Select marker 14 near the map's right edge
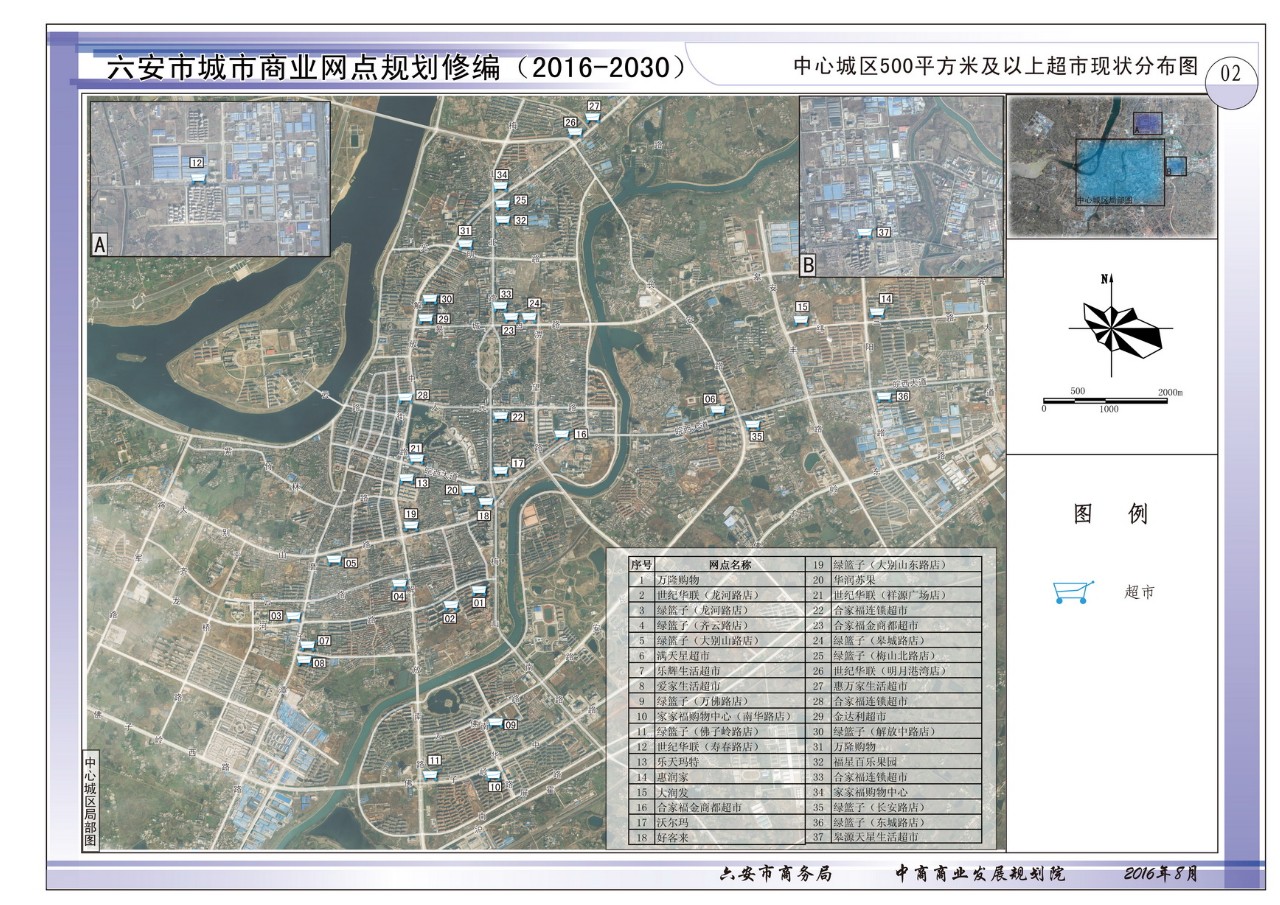The image size is (1280, 905). point(885,297)
